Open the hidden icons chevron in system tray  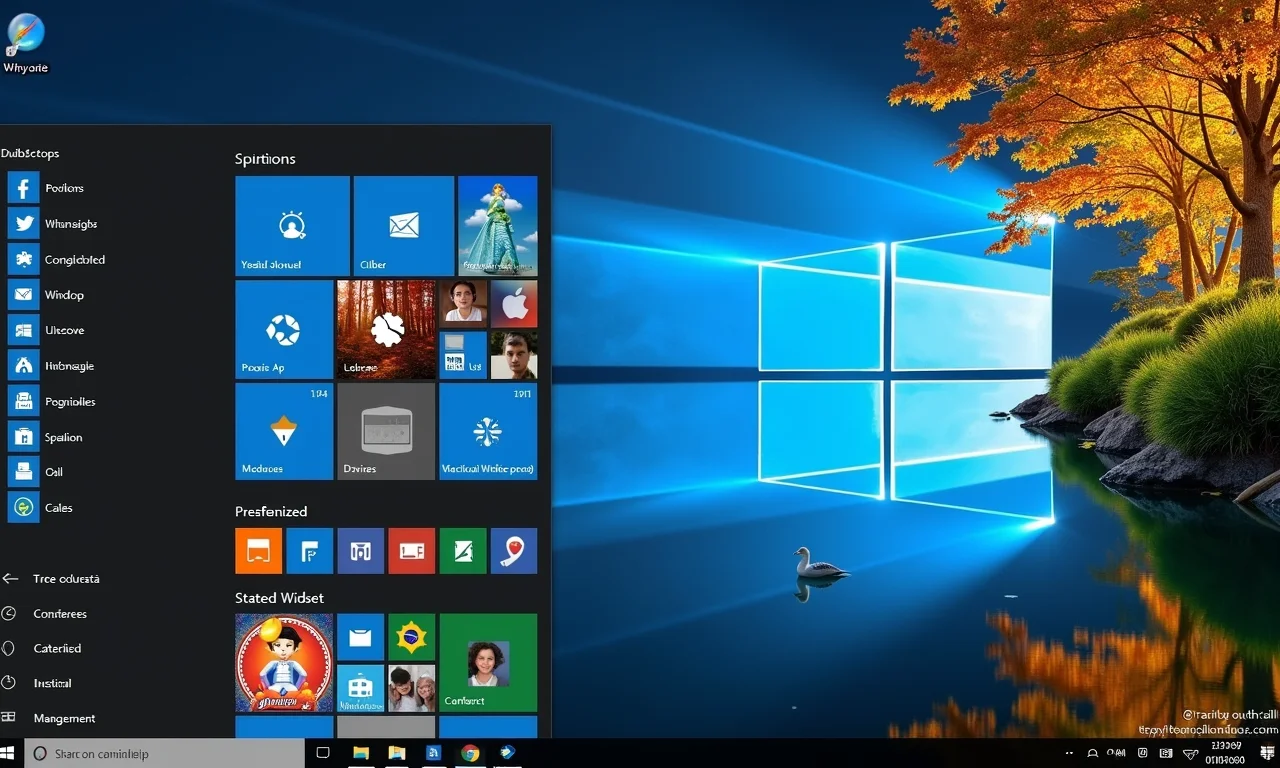(1069, 753)
